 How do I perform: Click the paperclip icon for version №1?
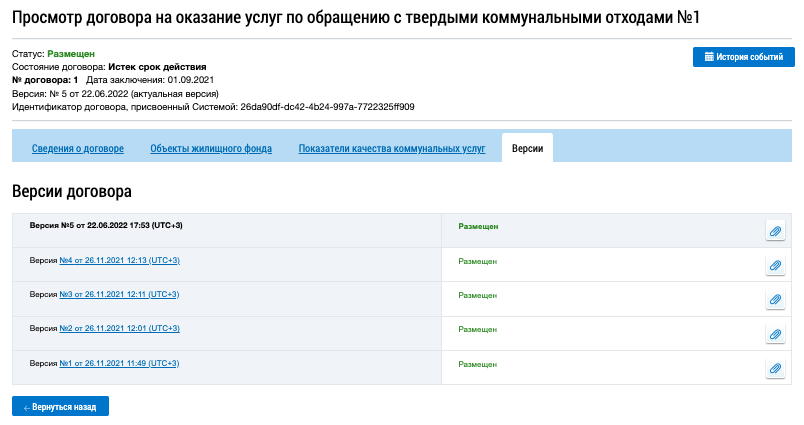(x=775, y=368)
